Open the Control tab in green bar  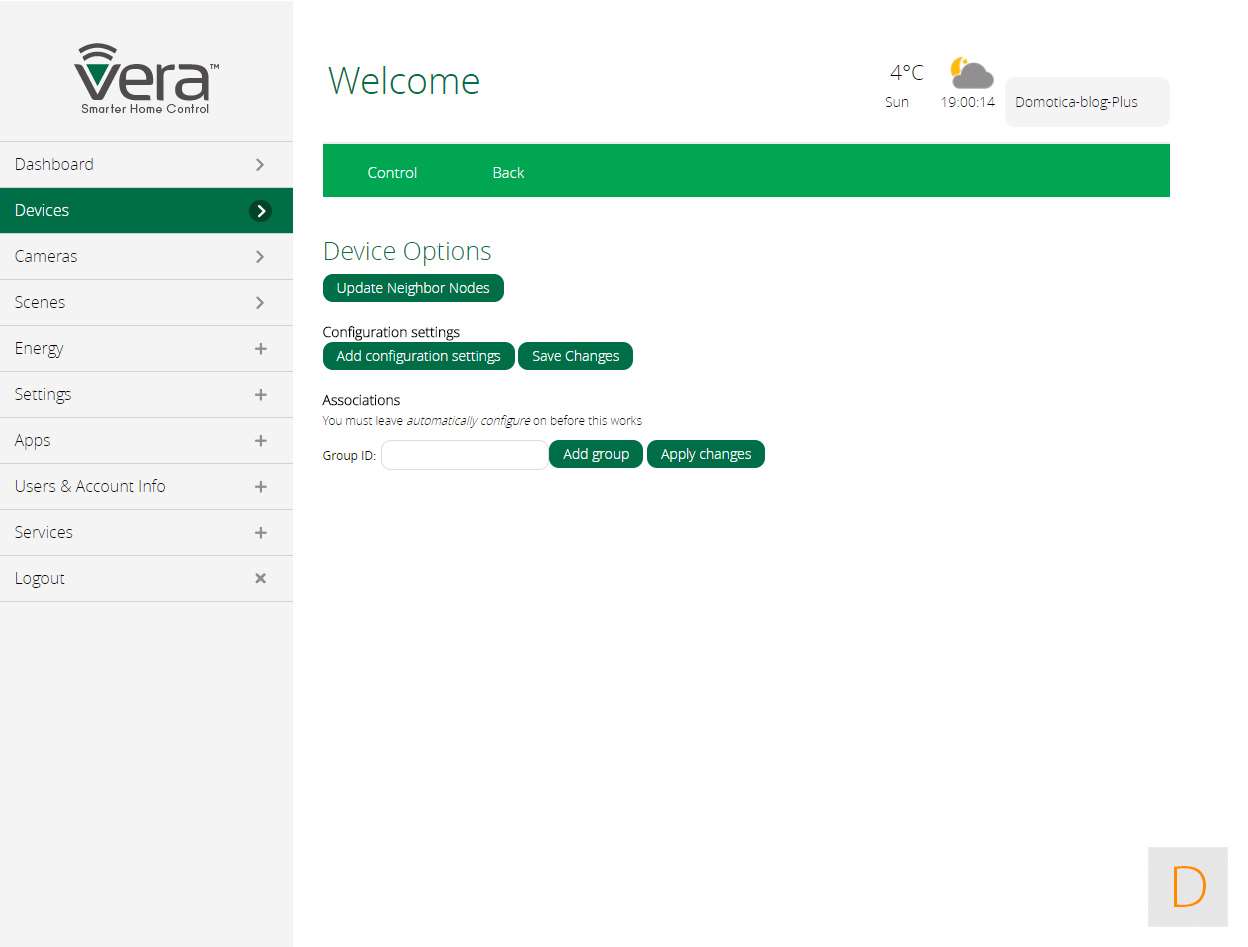click(x=392, y=172)
